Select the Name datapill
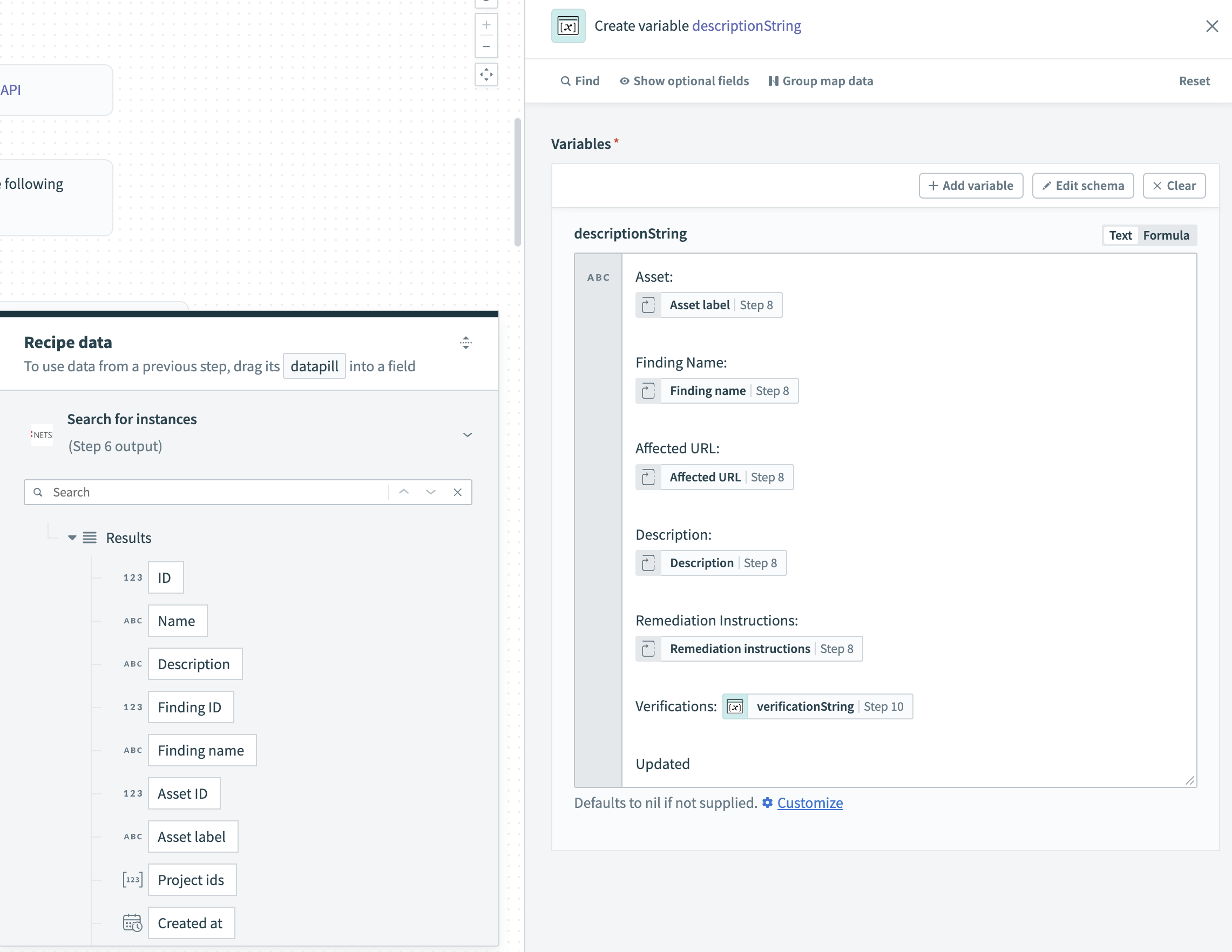1232x952 pixels. click(178, 621)
